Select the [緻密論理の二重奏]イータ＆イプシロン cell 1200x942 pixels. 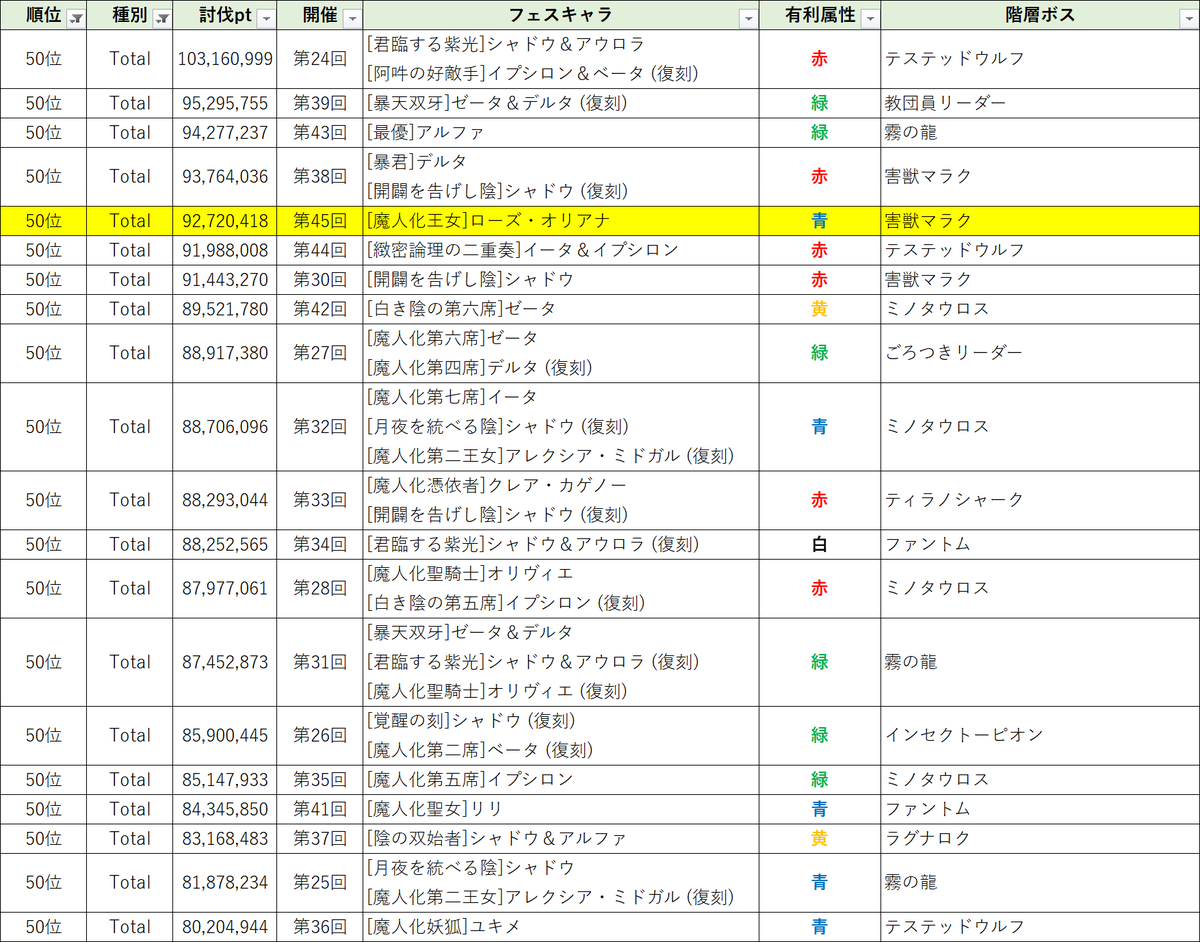click(561, 250)
